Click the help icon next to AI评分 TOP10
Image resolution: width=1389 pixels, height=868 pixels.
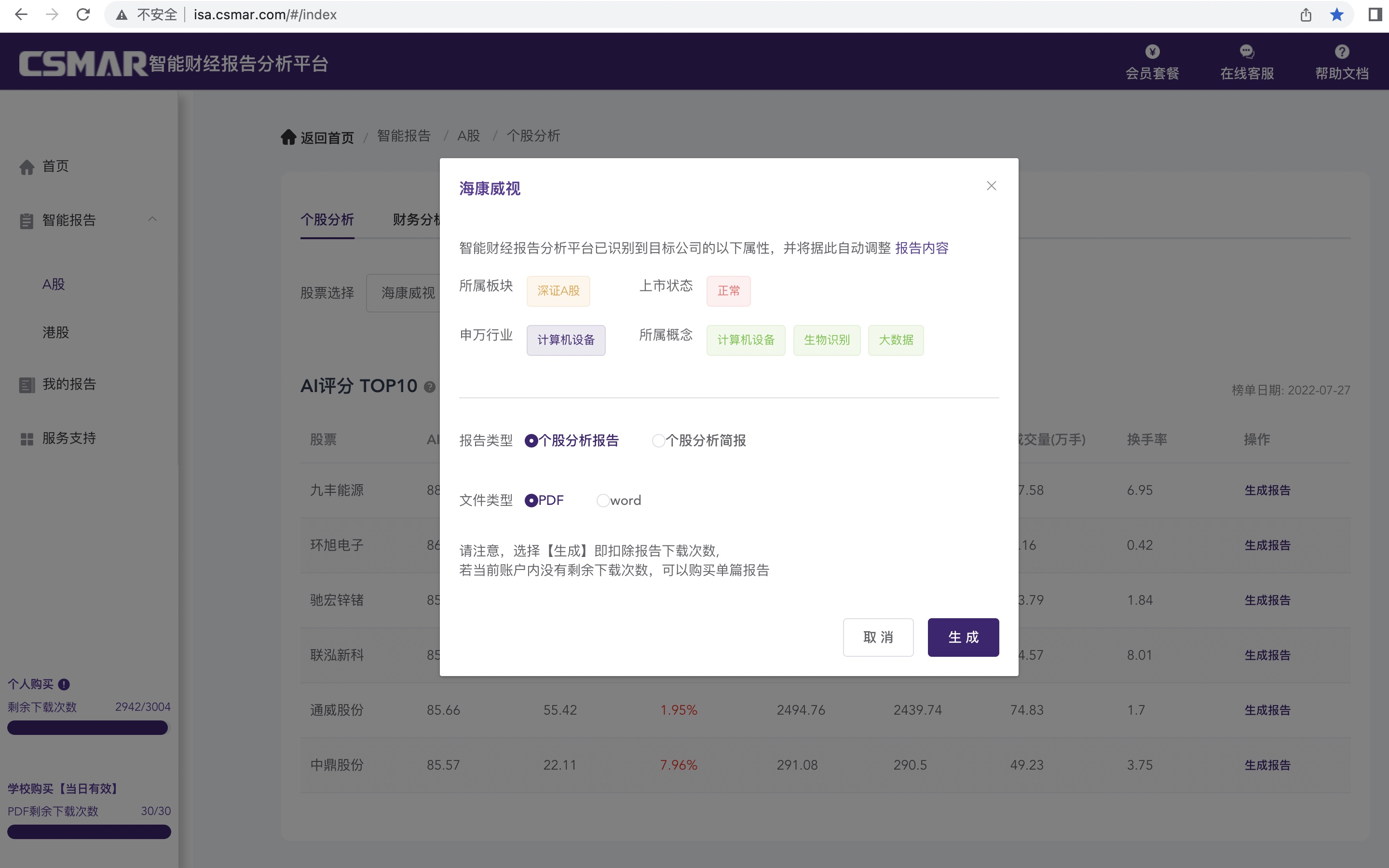tap(429, 387)
